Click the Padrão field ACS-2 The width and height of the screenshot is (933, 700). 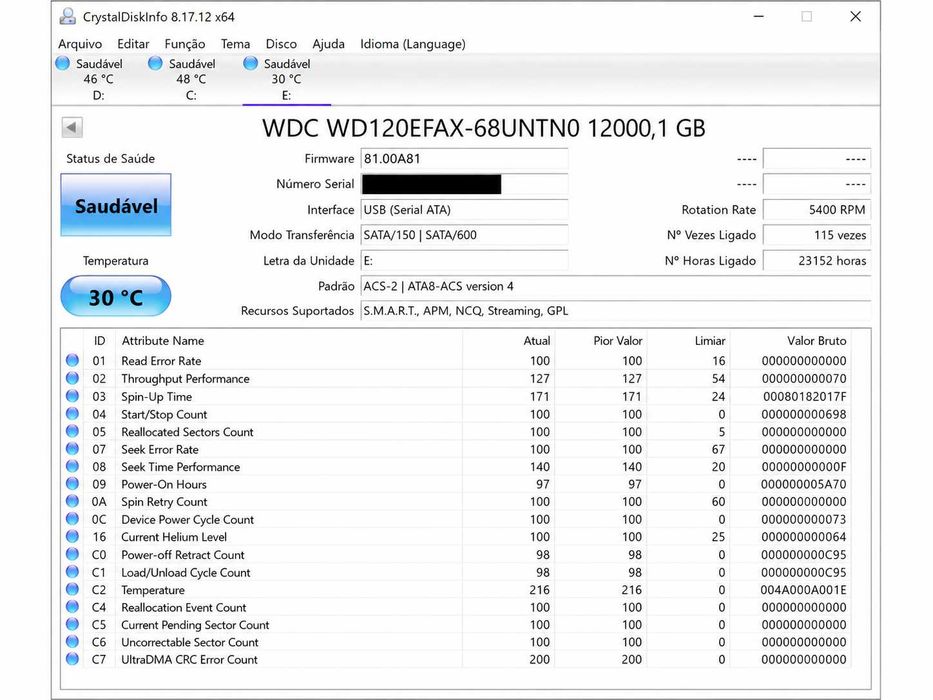[616, 286]
